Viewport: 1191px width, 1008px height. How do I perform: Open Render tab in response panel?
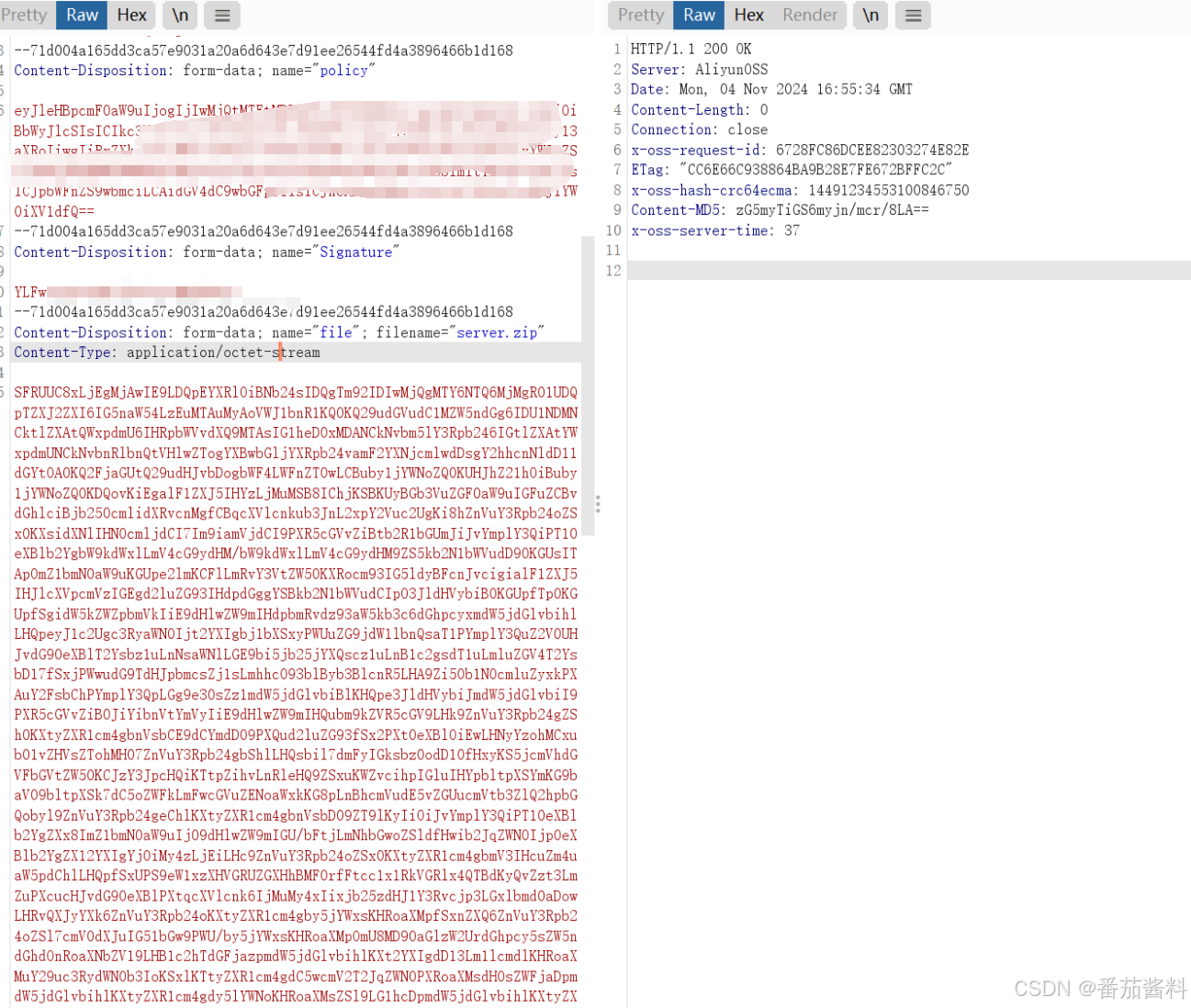coord(810,15)
